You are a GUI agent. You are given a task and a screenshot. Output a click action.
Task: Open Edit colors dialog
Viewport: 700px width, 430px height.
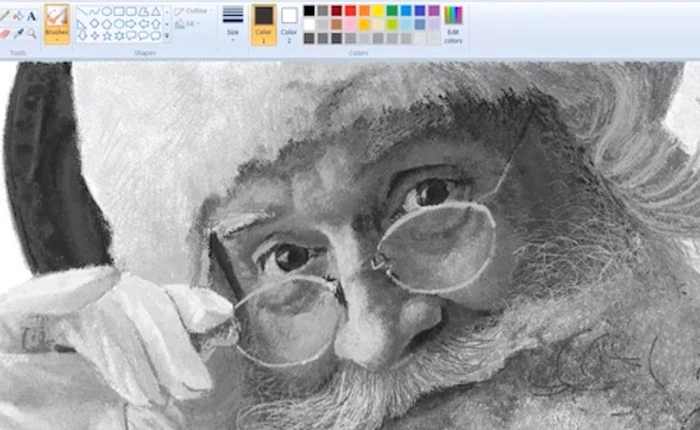click(453, 25)
